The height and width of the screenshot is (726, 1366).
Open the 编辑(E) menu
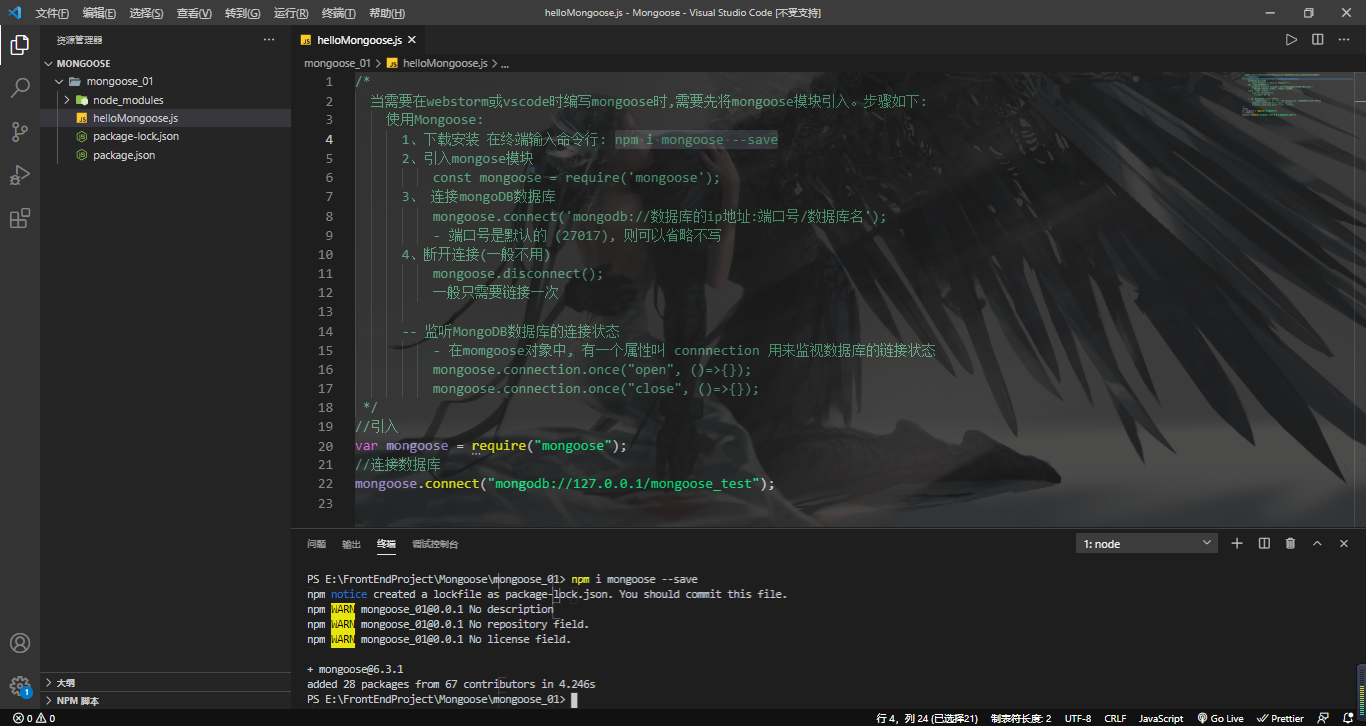tap(99, 13)
